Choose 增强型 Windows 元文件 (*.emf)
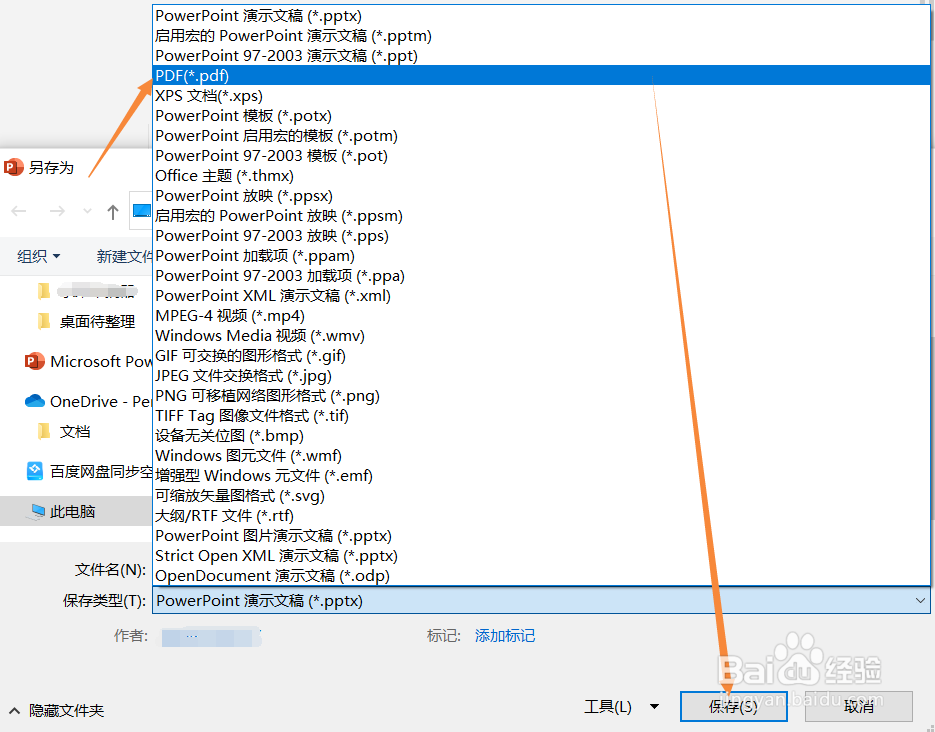 click(x=541, y=476)
